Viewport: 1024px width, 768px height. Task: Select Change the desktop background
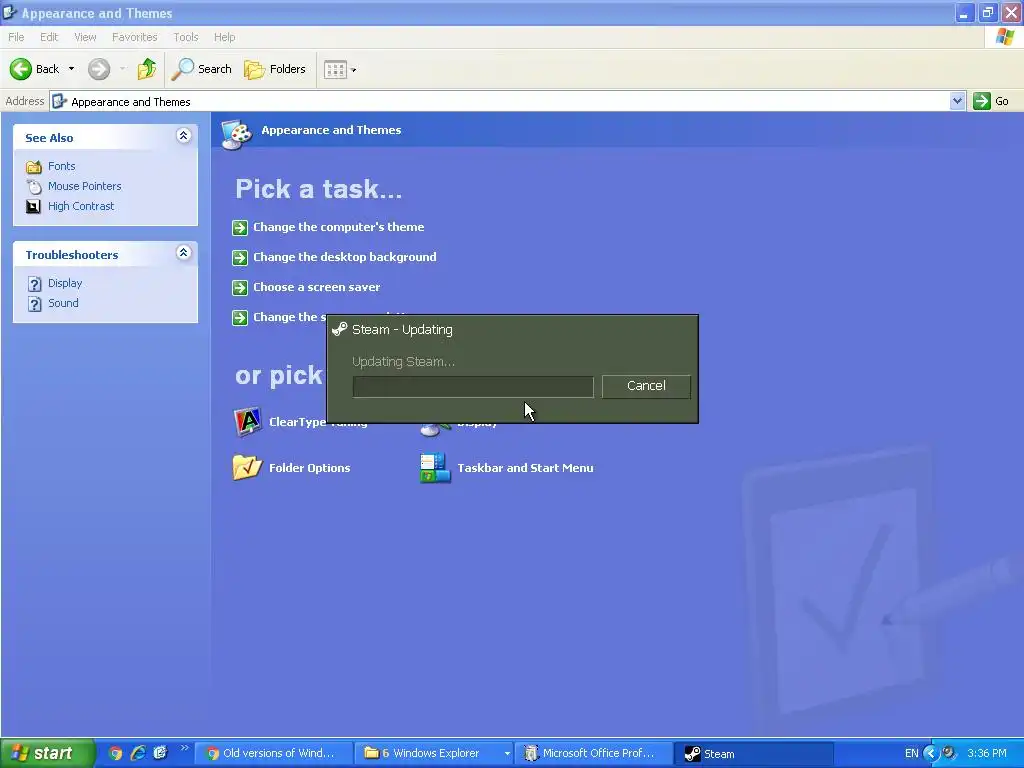[x=344, y=257]
